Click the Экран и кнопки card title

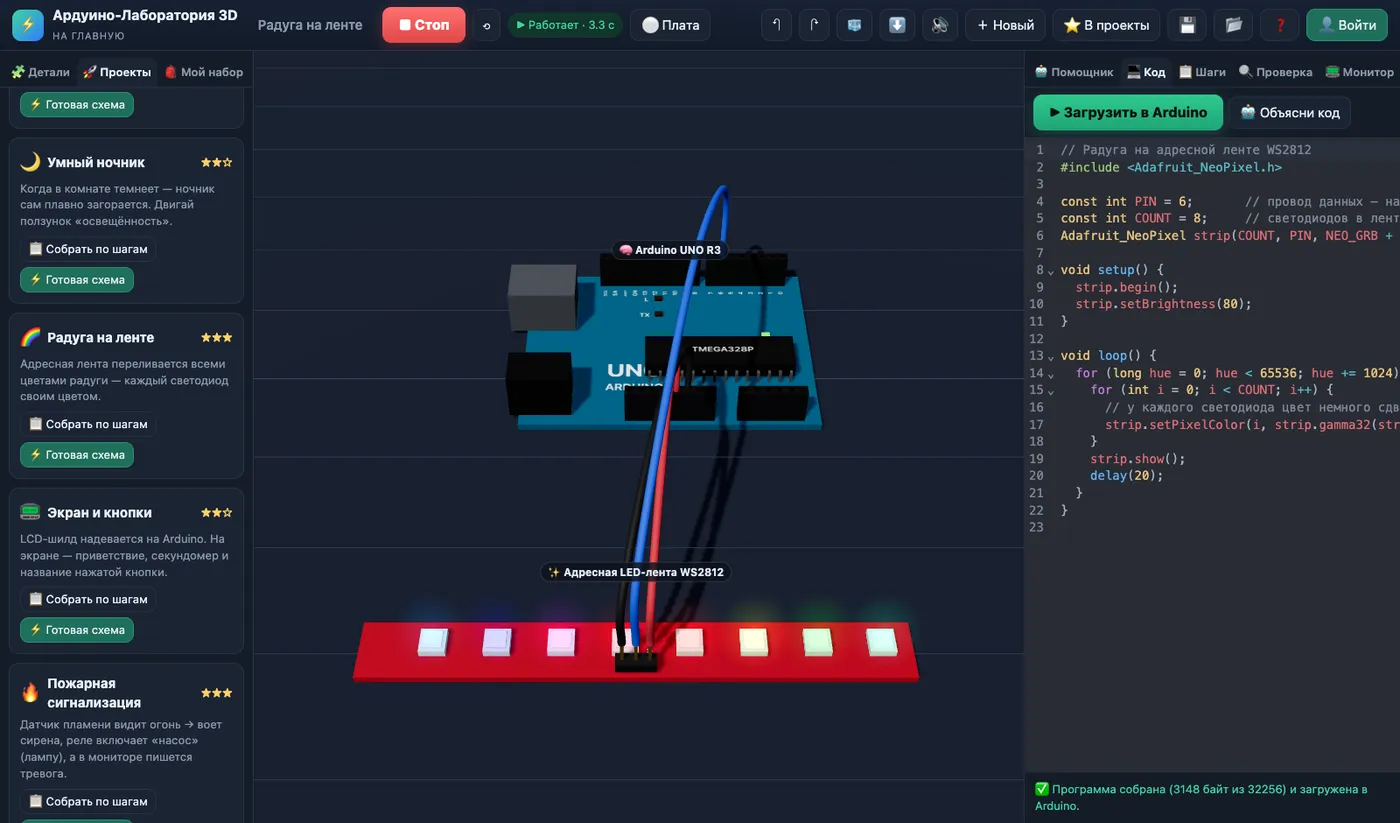click(100, 512)
